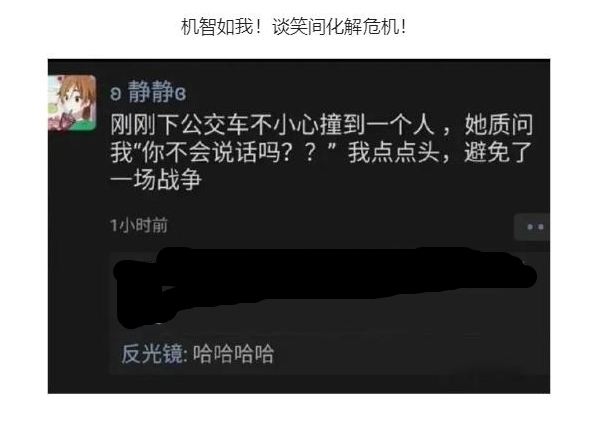Viewport: 602px width, 441px height.
Task: Click the decorative symbol after 静静
Action: pos(180,93)
